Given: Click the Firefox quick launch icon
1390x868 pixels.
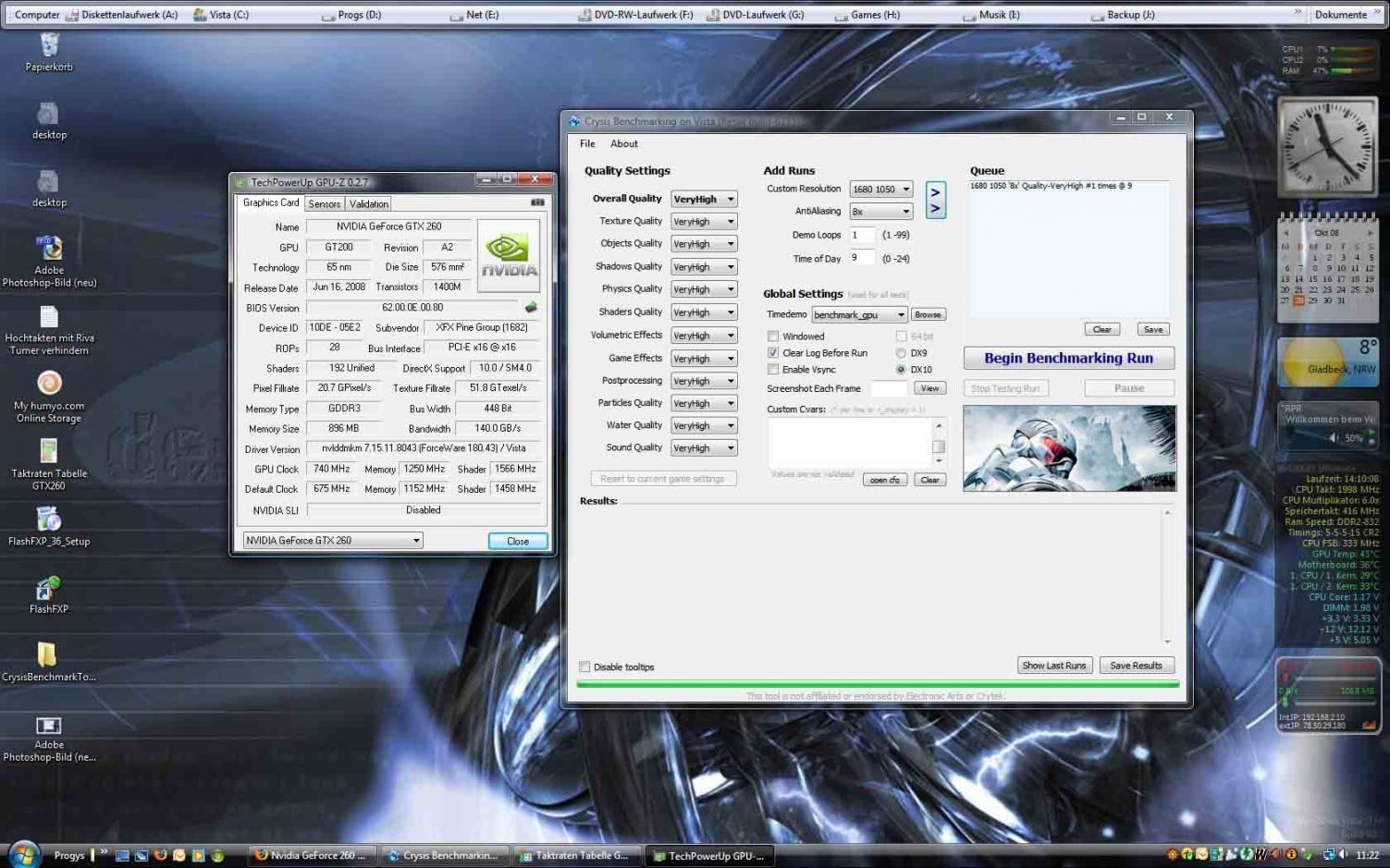Looking at the screenshot, I should click(160, 855).
